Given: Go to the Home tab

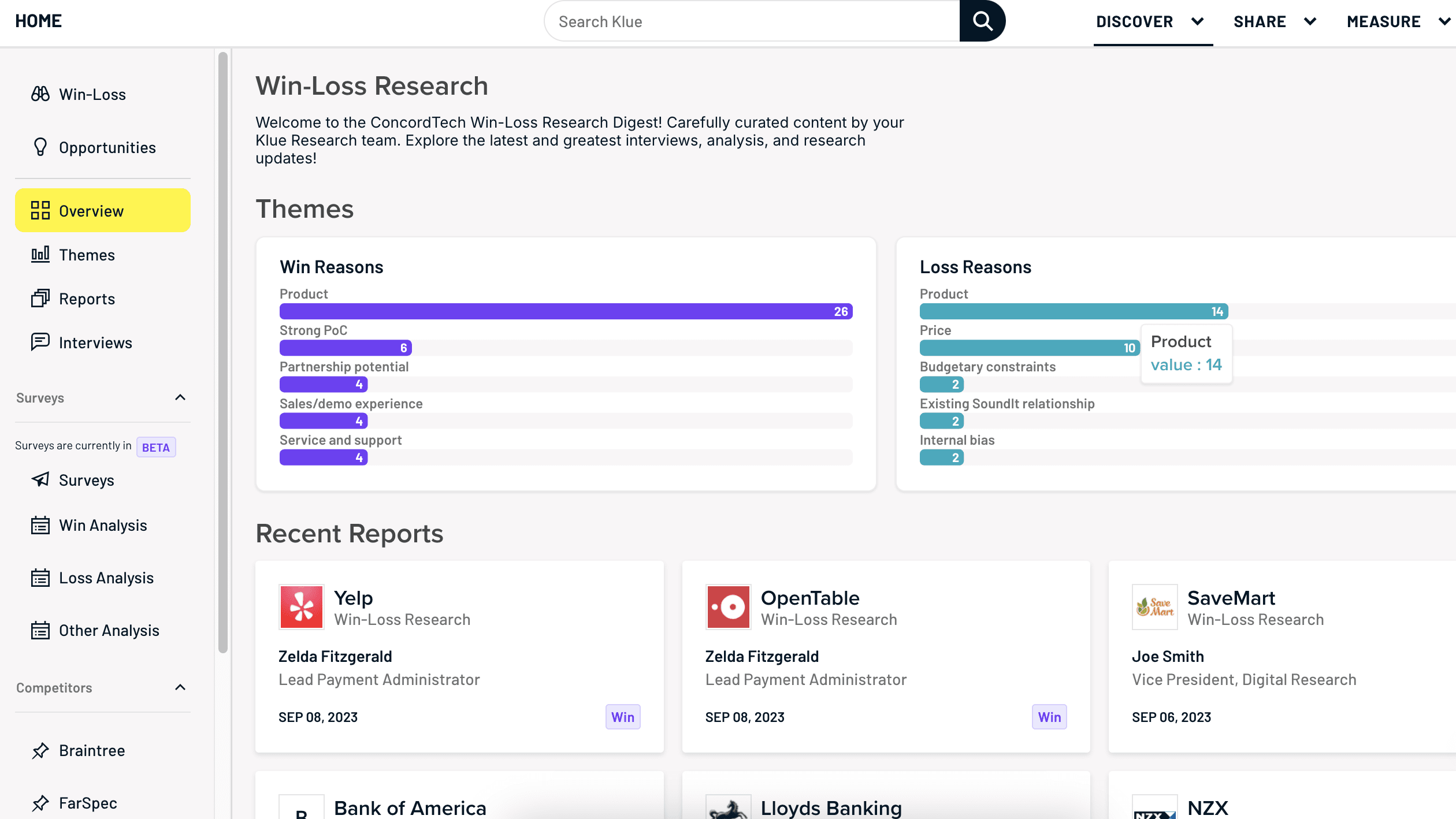Looking at the screenshot, I should click(38, 21).
